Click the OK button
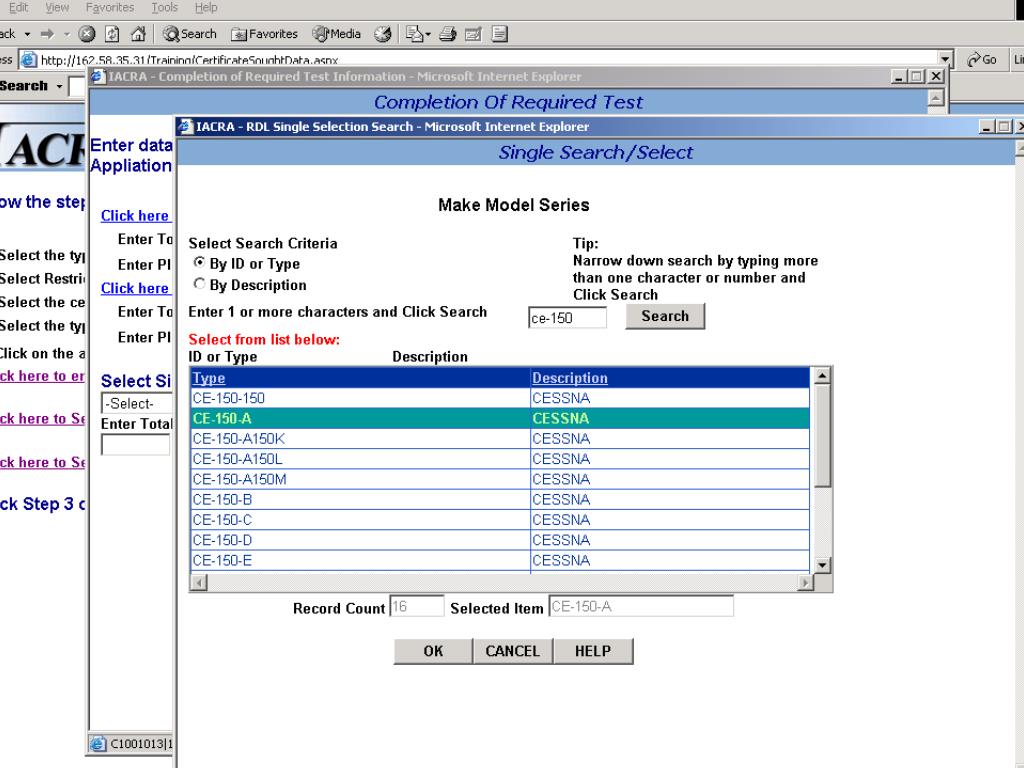The height and width of the screenshot is (768, 1024). pyautogui.click(x=433, y=651)
